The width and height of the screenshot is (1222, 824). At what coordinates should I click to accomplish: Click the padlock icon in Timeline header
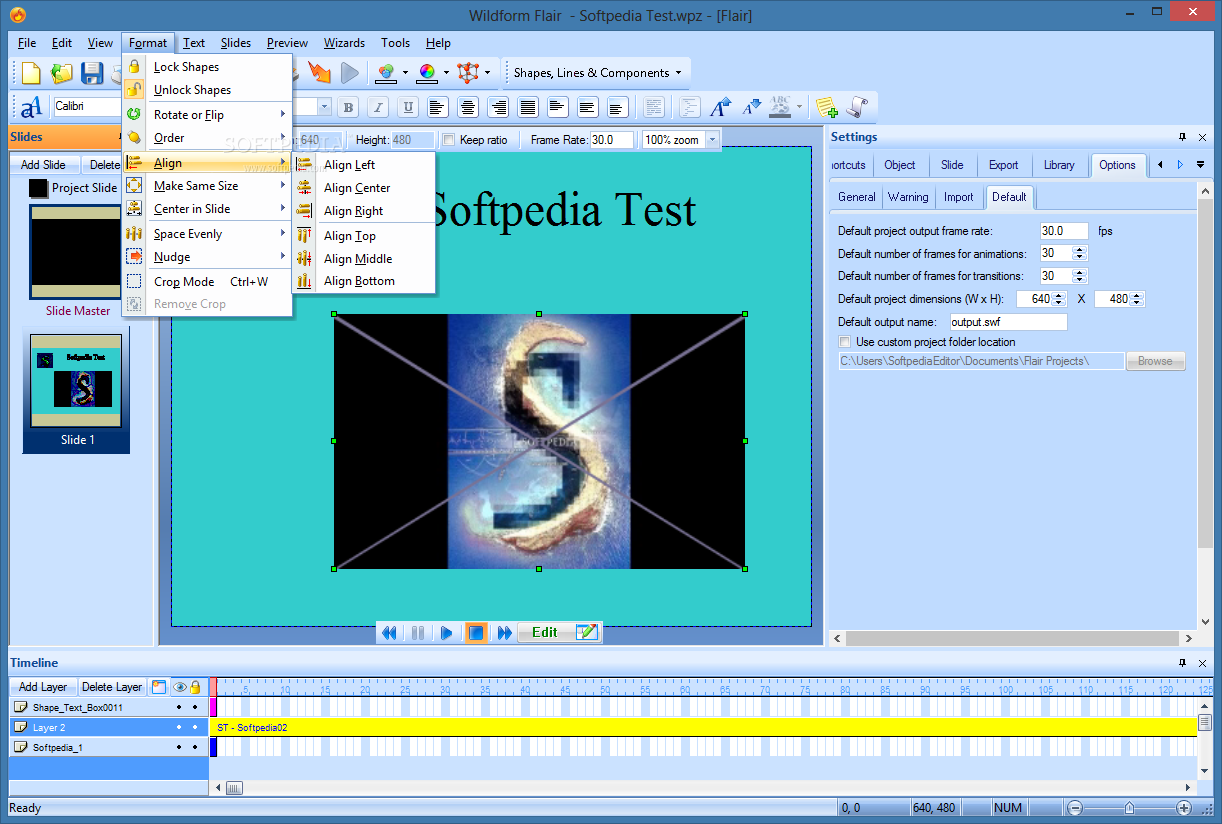tap(195, 687)
